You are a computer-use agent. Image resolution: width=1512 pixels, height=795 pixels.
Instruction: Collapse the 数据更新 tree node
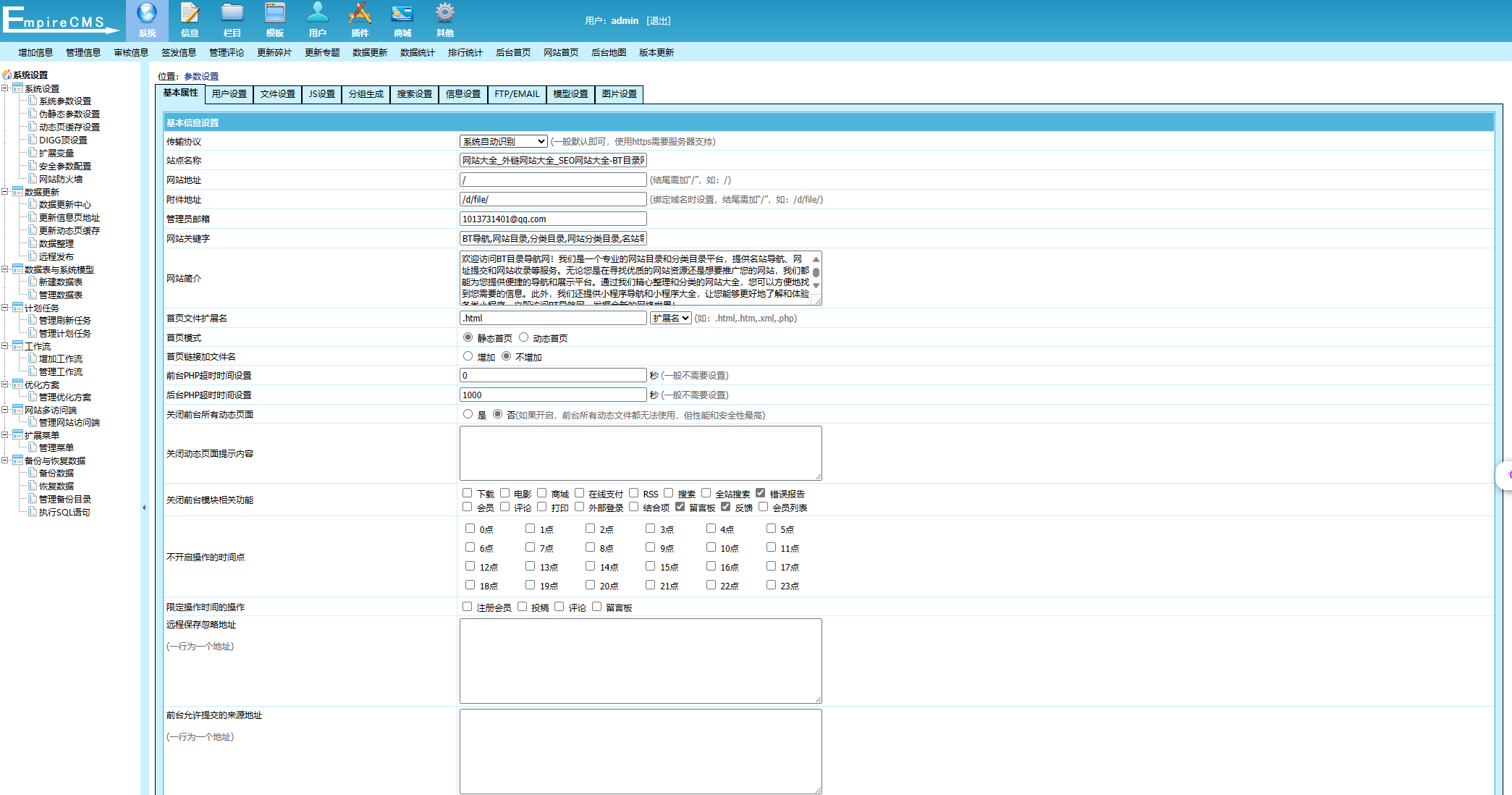click(5, 192)
